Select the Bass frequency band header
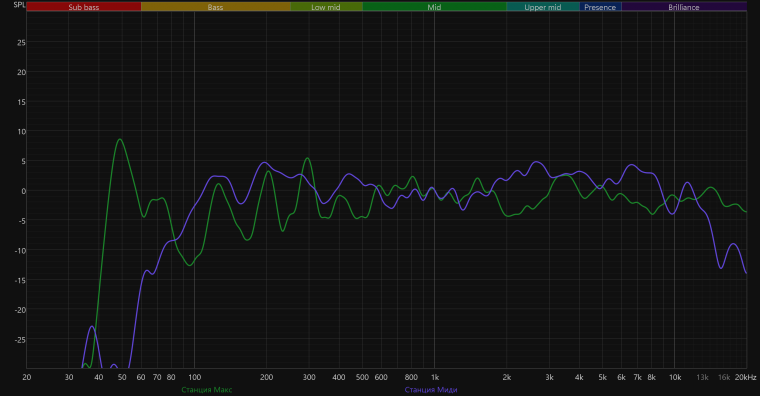Screen dimensions: 760x396 (215, 7)
